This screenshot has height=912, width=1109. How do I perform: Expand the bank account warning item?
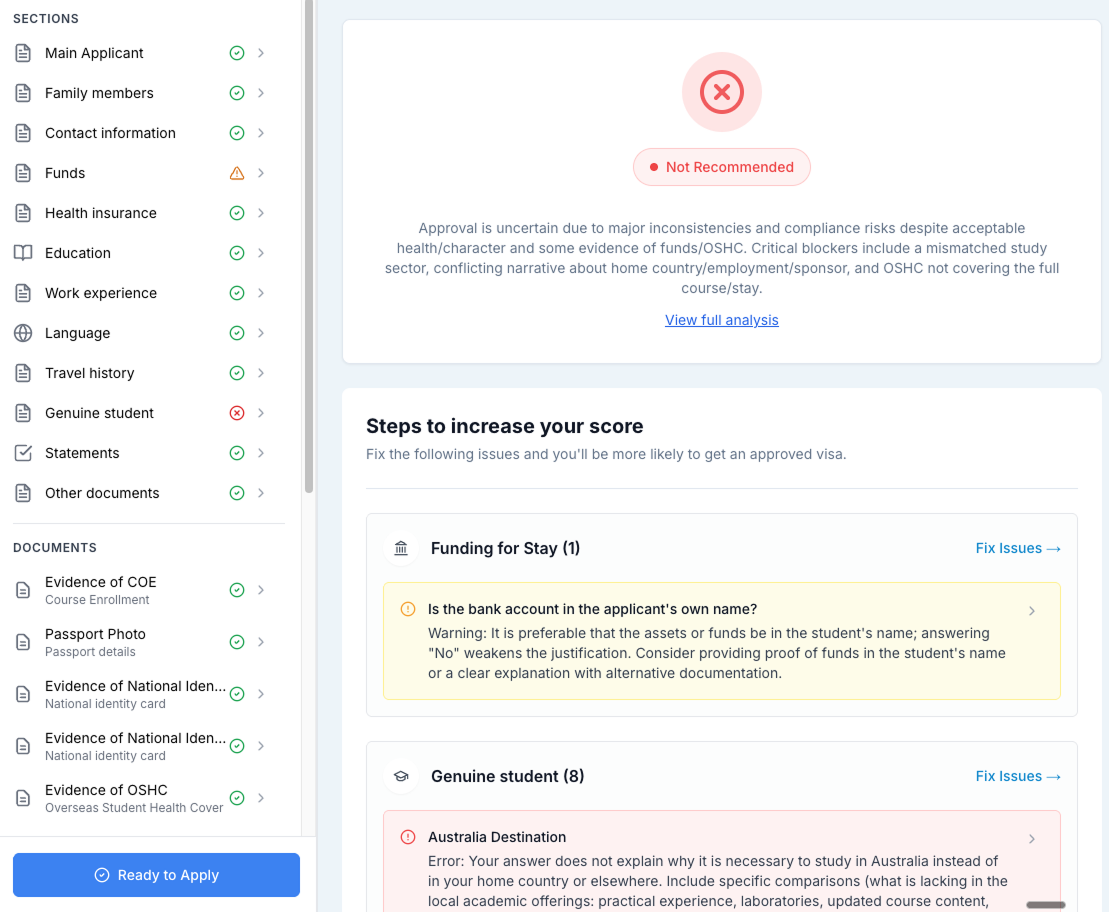[x=1031, y=609]
